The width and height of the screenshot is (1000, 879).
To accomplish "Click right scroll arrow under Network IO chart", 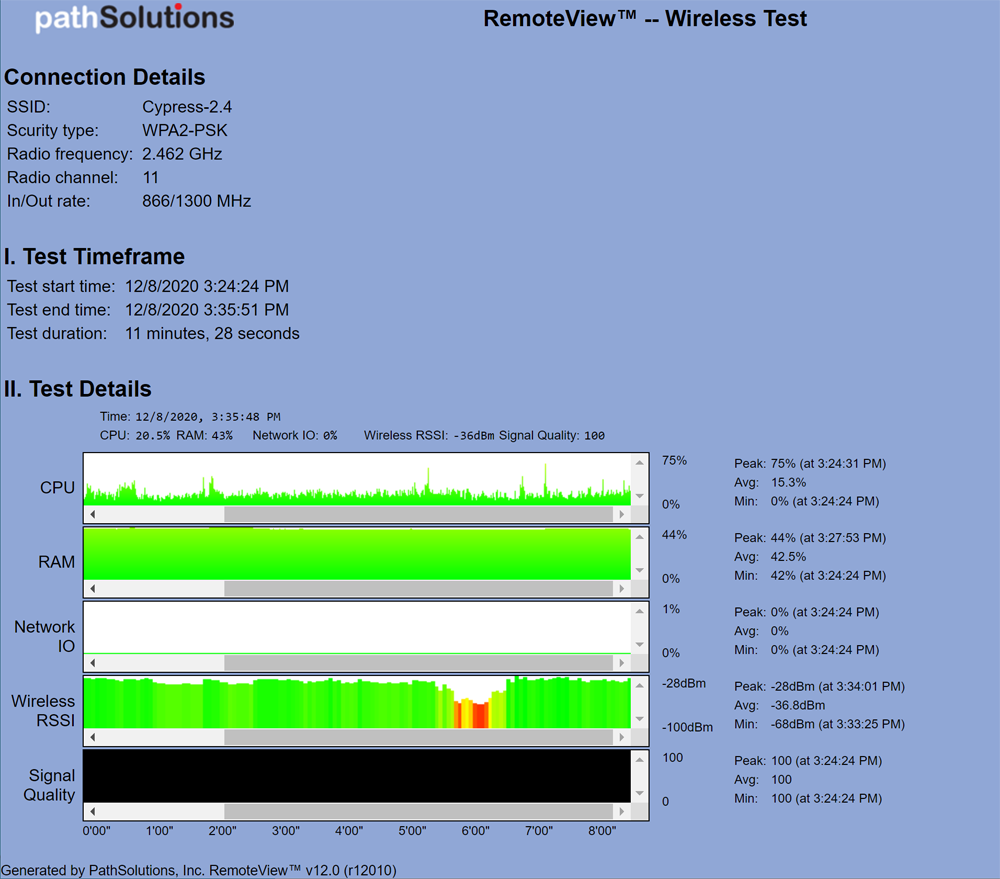I will click(x=621, y=663).
